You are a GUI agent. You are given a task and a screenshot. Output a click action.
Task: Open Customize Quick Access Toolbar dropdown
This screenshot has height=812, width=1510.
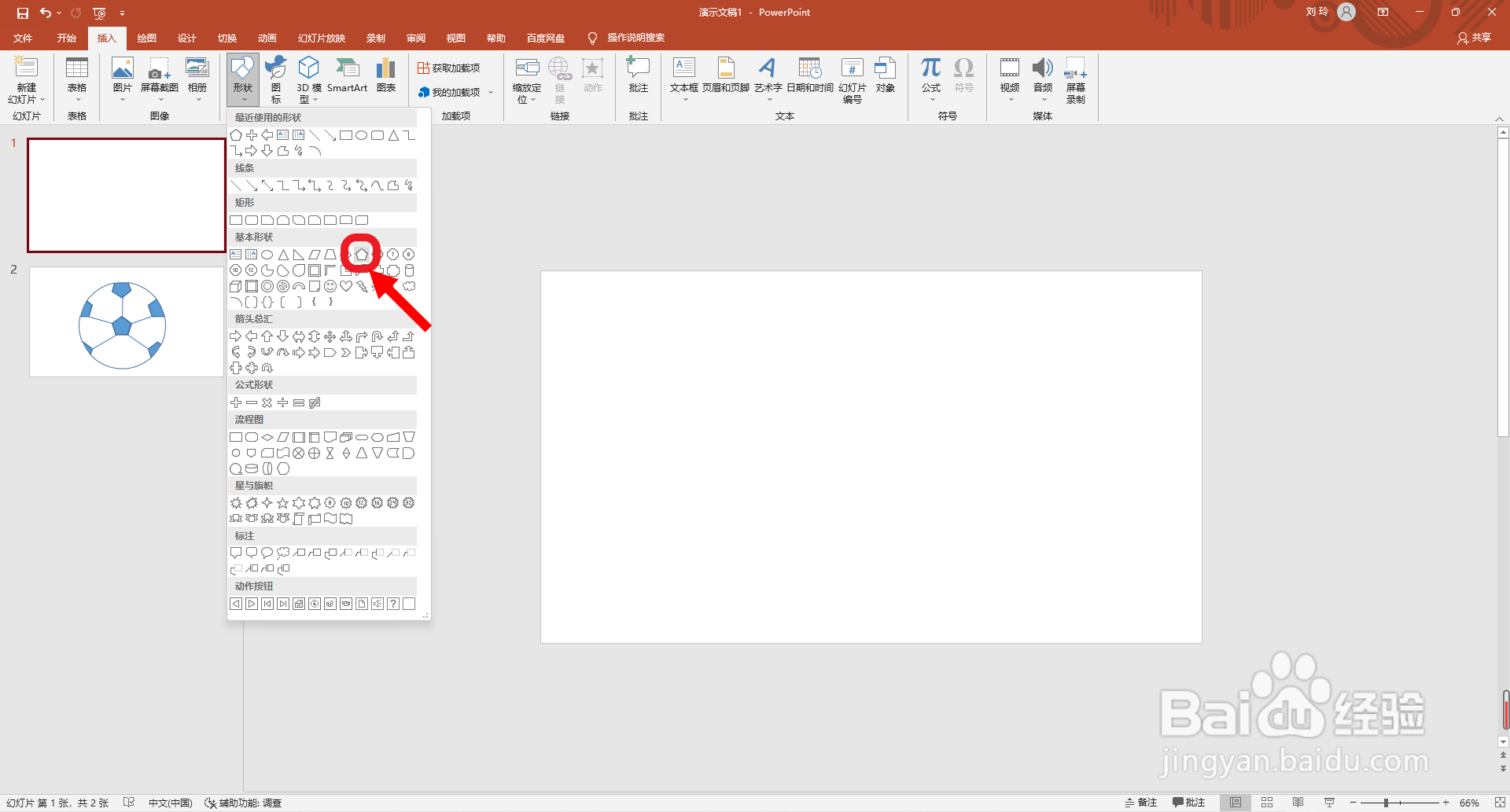(x=122, y=13)
